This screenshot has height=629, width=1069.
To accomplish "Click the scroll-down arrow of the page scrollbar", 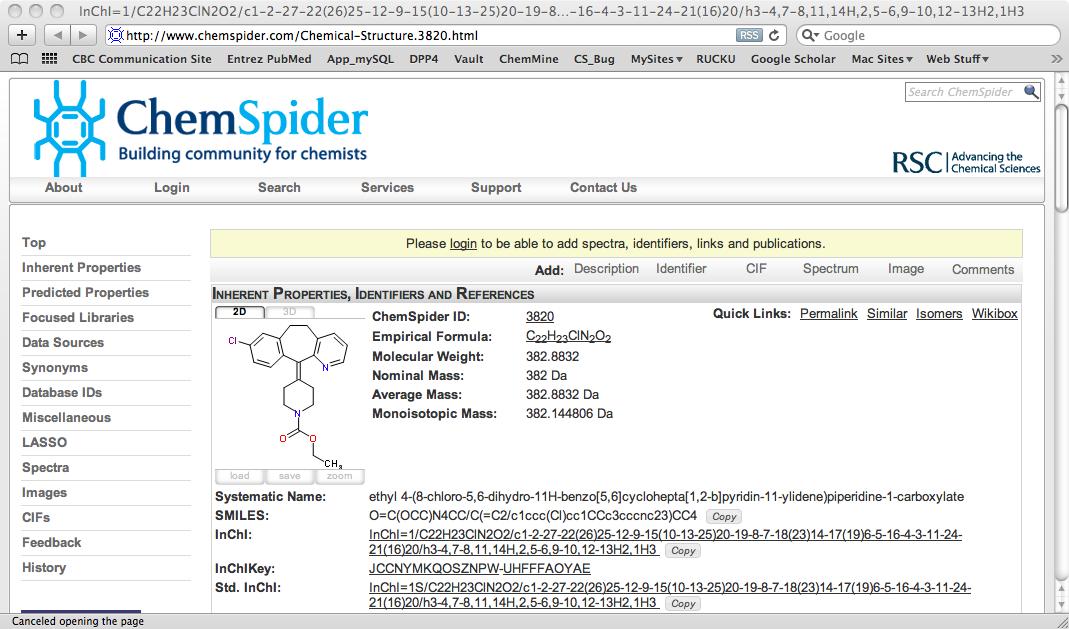I will tap(1062, 604).
